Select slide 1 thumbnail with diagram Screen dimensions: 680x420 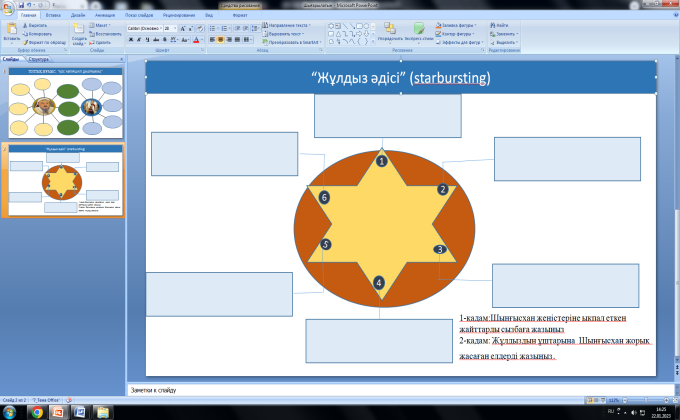pyautogui.click(x=66, y=103)
